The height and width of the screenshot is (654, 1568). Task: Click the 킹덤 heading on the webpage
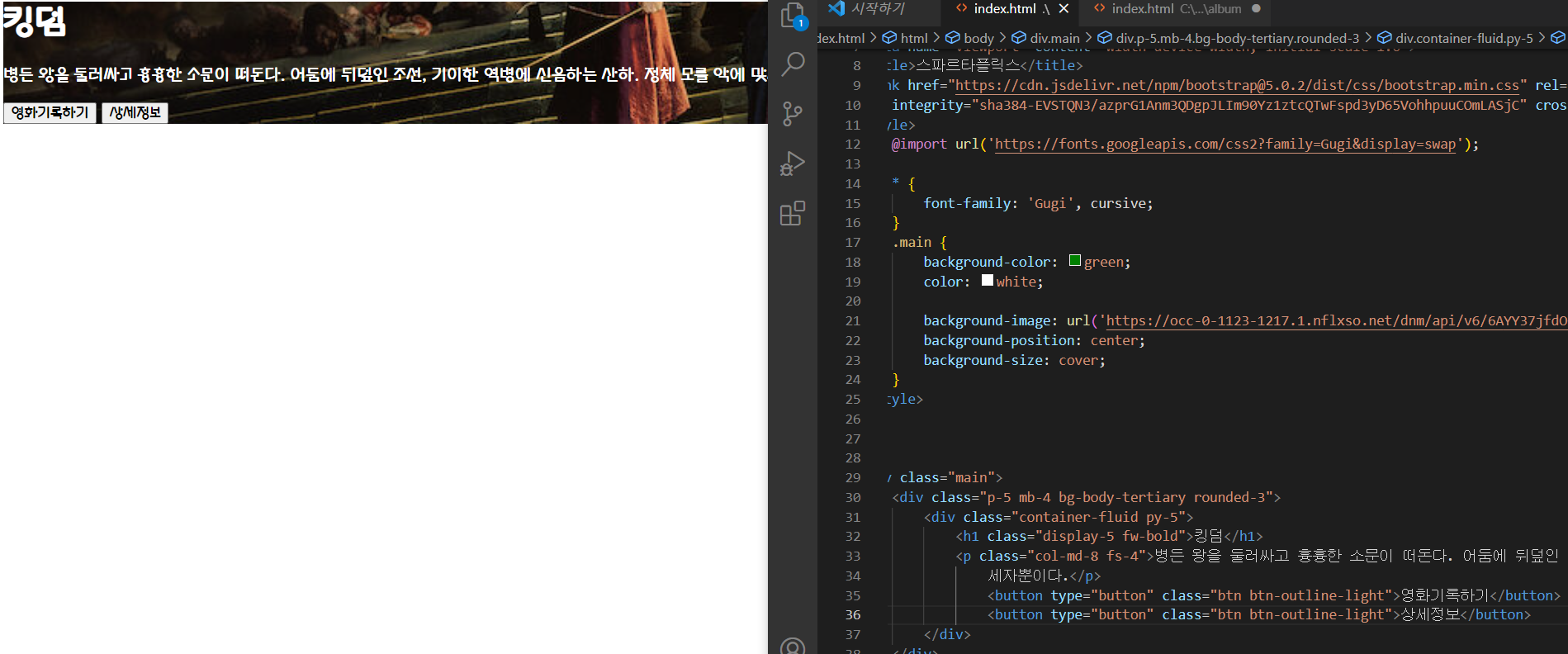pos(35,21)
